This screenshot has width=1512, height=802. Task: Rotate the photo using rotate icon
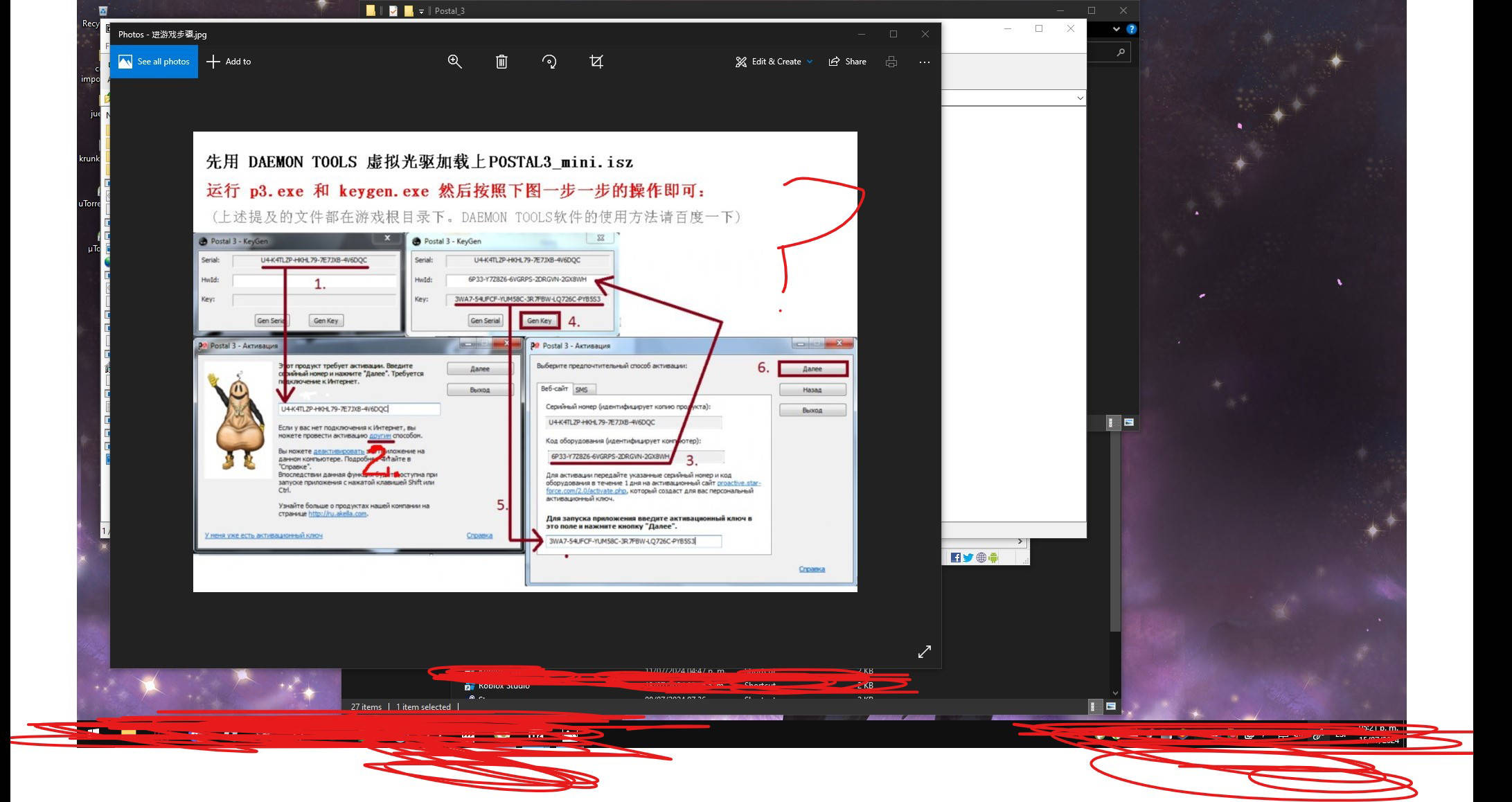[x=549, y=62]
